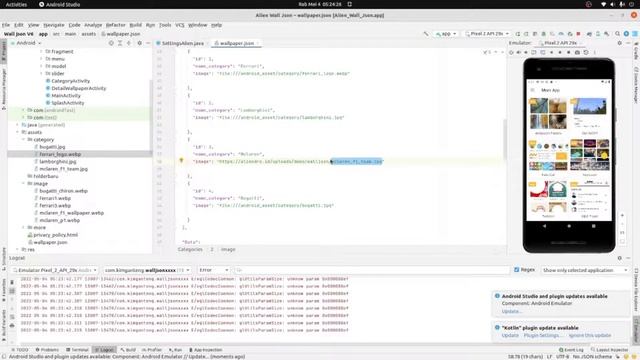The height and width of the screenshot is (360, 640).
Task: Click the Activities button in Ubuntu top bar
Action: pyautogui.click(x=16, y=4)
